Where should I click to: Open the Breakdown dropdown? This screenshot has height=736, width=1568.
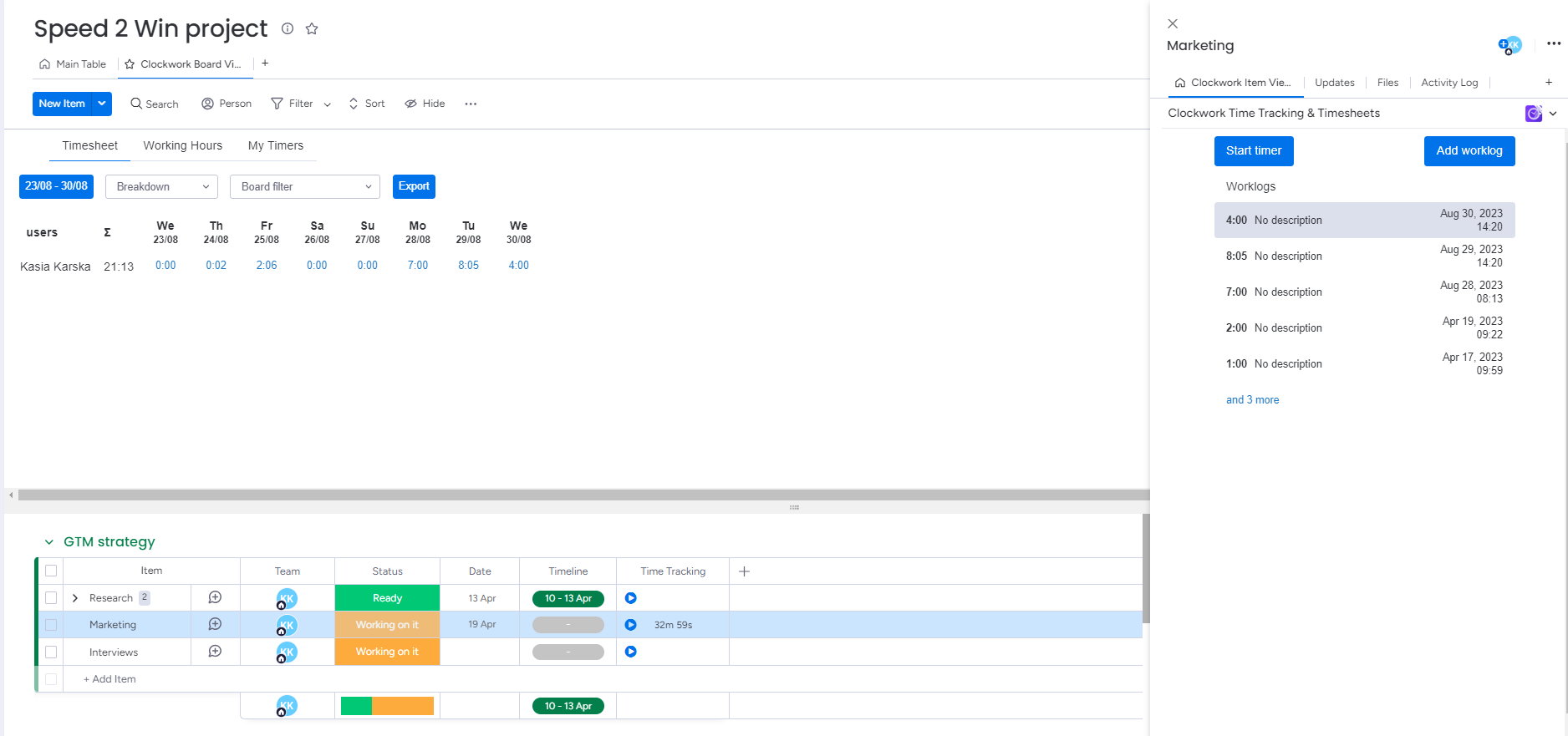[161, 186]
